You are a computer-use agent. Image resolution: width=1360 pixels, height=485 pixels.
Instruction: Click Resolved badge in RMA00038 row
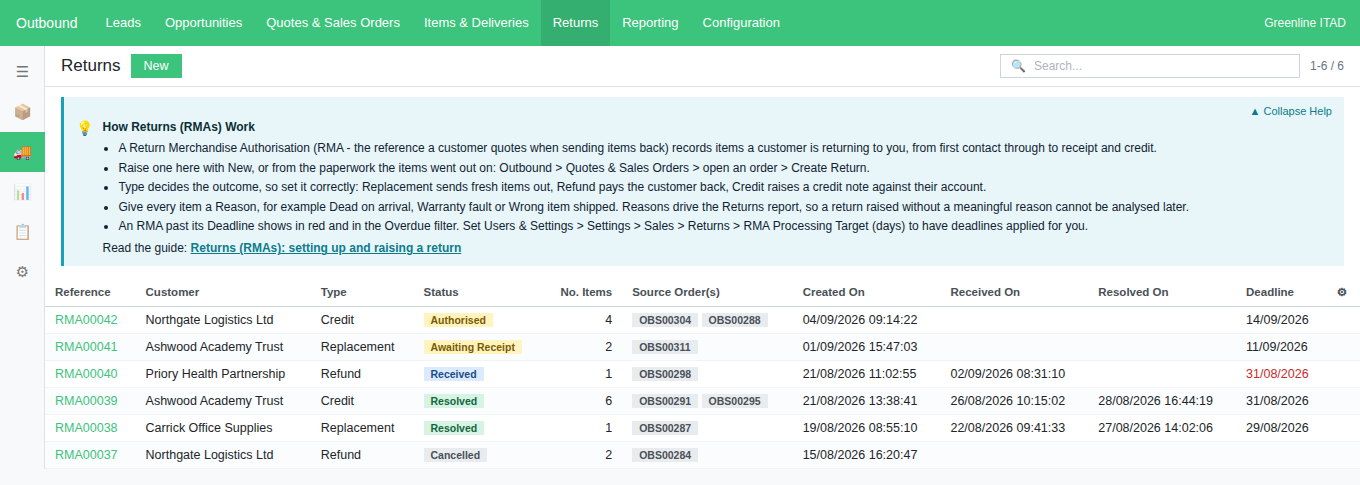coord(454,428)
